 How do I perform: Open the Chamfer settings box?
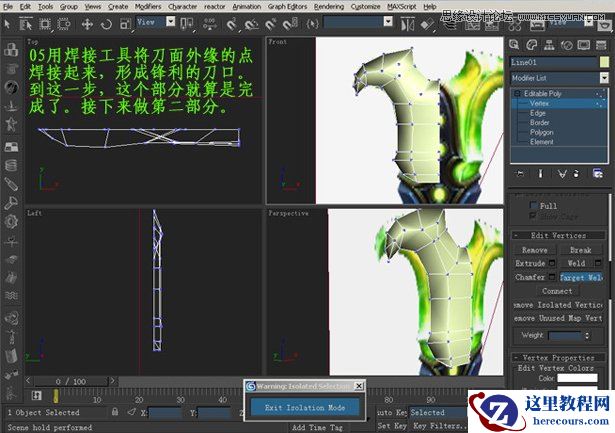[x=552, y=277]
